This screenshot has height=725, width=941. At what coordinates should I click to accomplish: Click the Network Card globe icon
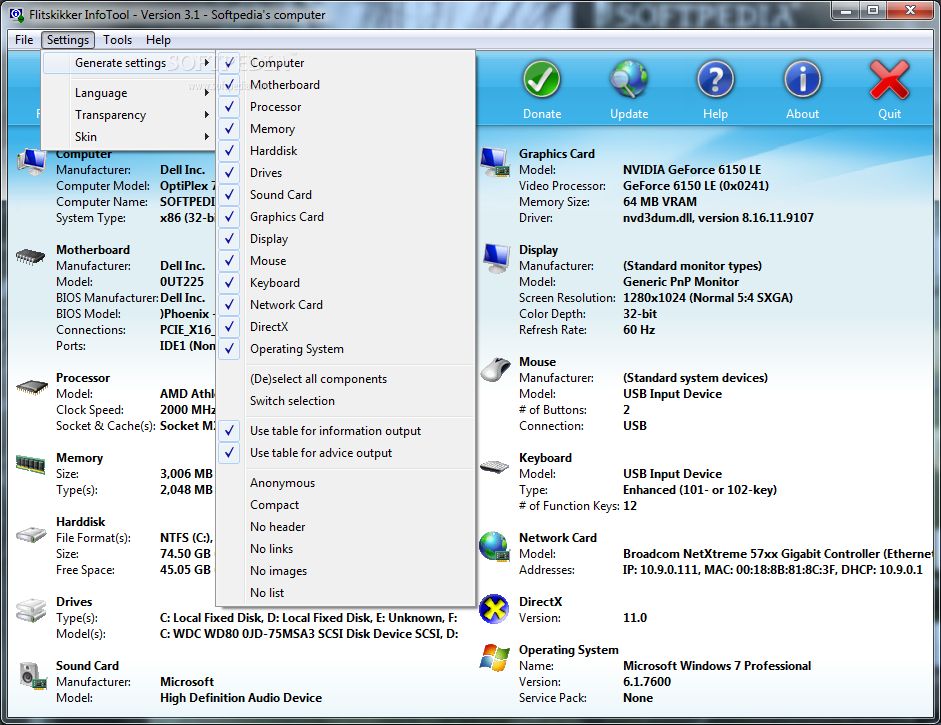point(495,547)
